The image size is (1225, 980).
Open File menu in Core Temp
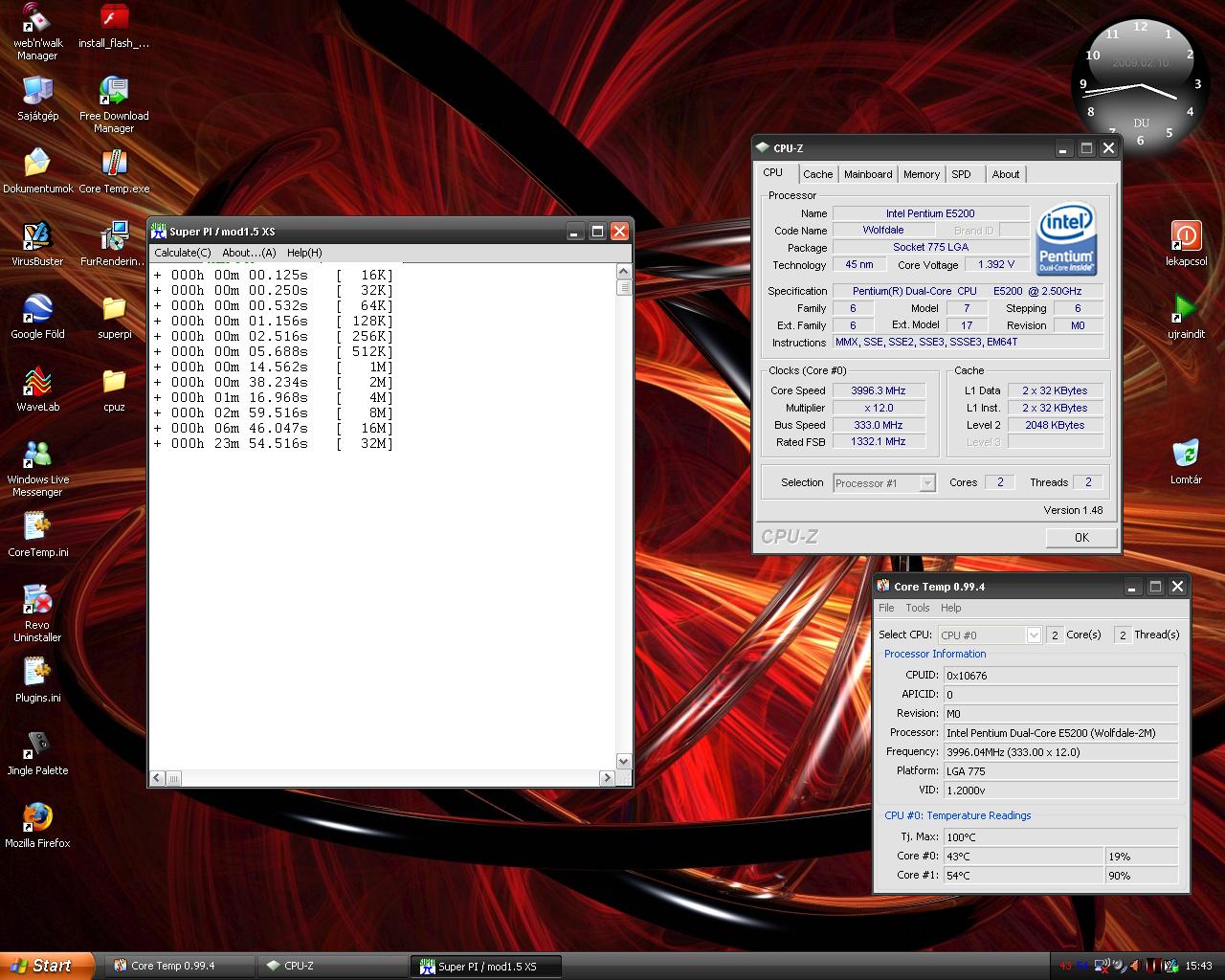tap(886, 608)
